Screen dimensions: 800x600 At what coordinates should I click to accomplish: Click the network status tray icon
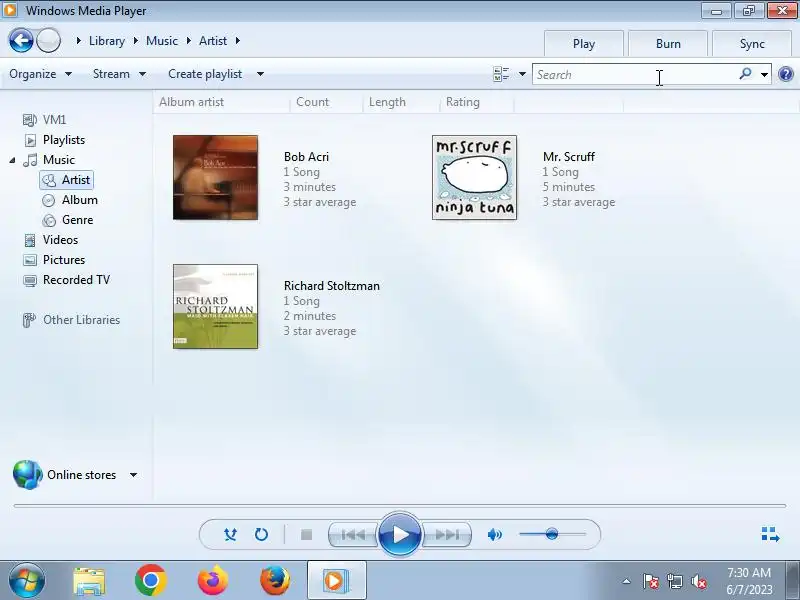point(675,581)
